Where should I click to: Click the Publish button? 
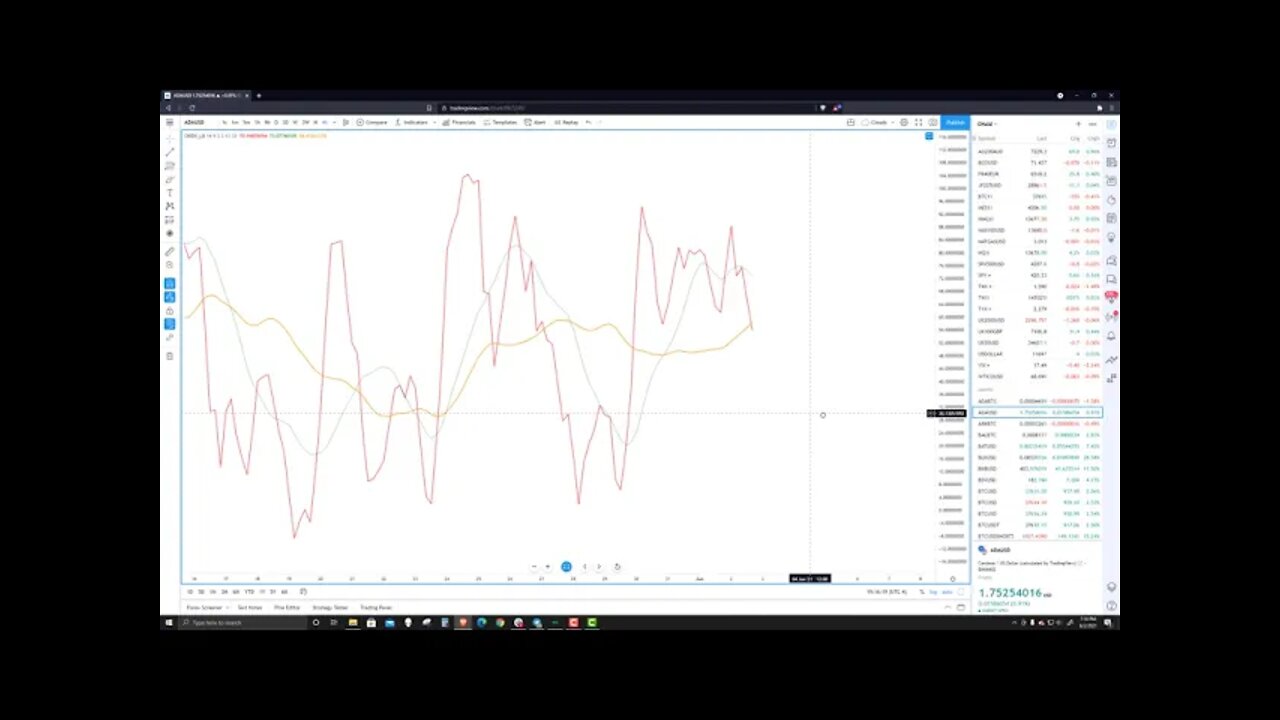[955, 122]
